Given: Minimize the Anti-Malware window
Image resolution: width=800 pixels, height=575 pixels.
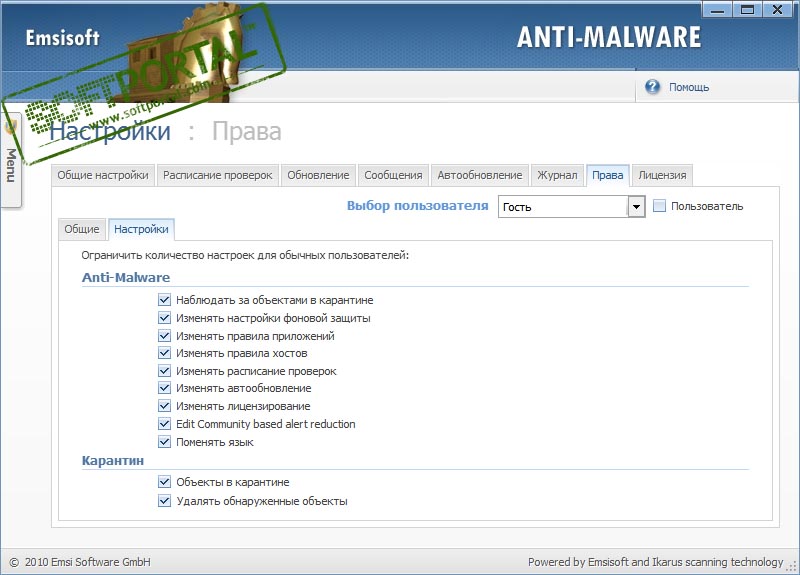Looking at the screenshot, I should pyautogui.click(x=717, y=9).
